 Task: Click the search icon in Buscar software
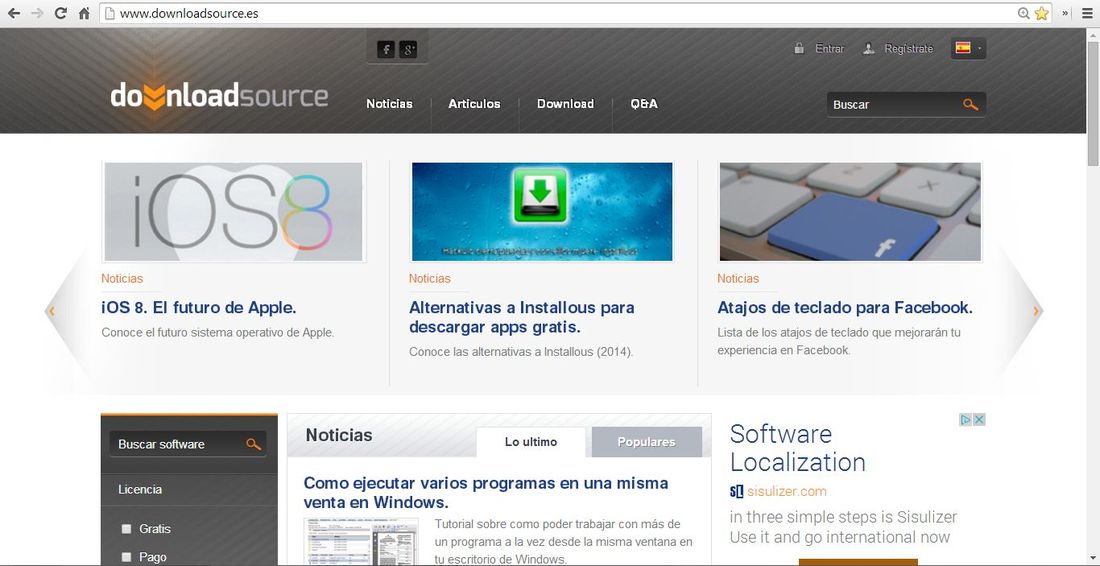pos(253,444)
